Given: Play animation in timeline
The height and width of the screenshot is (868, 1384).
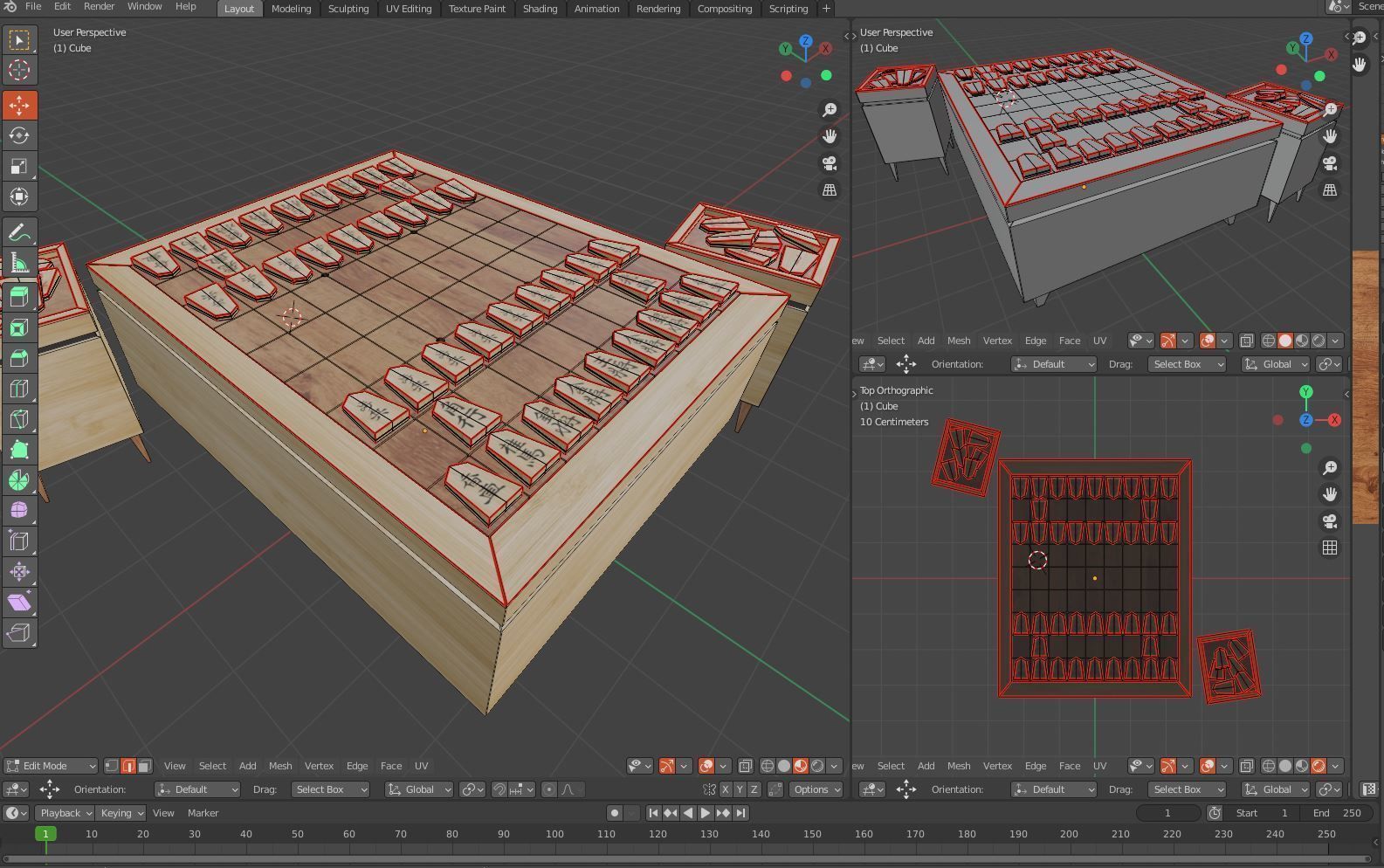Looking at the screenshot, I should pyautogui.click(x=706, y=813).
